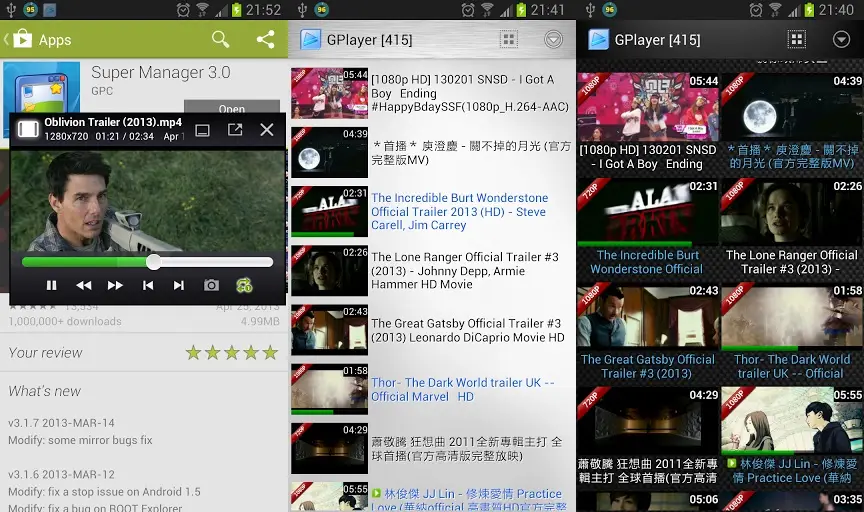Screen dimensions: 864x512
Task: Tap the 95 notification badge in status bar
Action: (x=30, y=9)
